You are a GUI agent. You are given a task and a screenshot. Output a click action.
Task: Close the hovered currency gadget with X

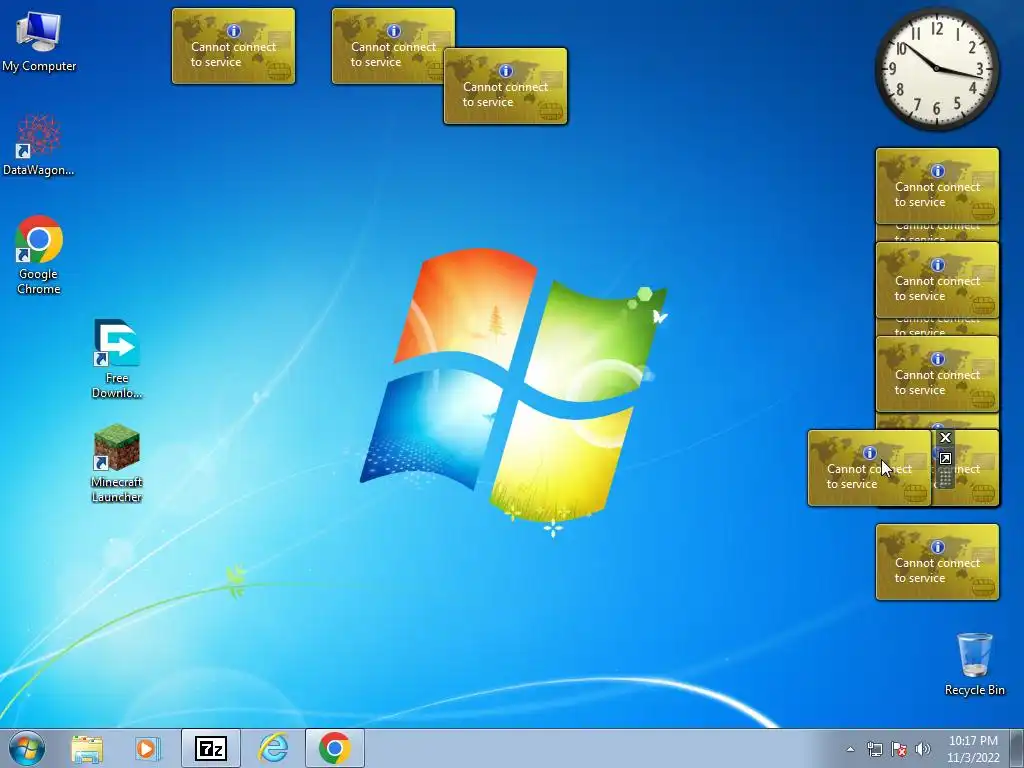pyautogui.click(x=945, y=438)
